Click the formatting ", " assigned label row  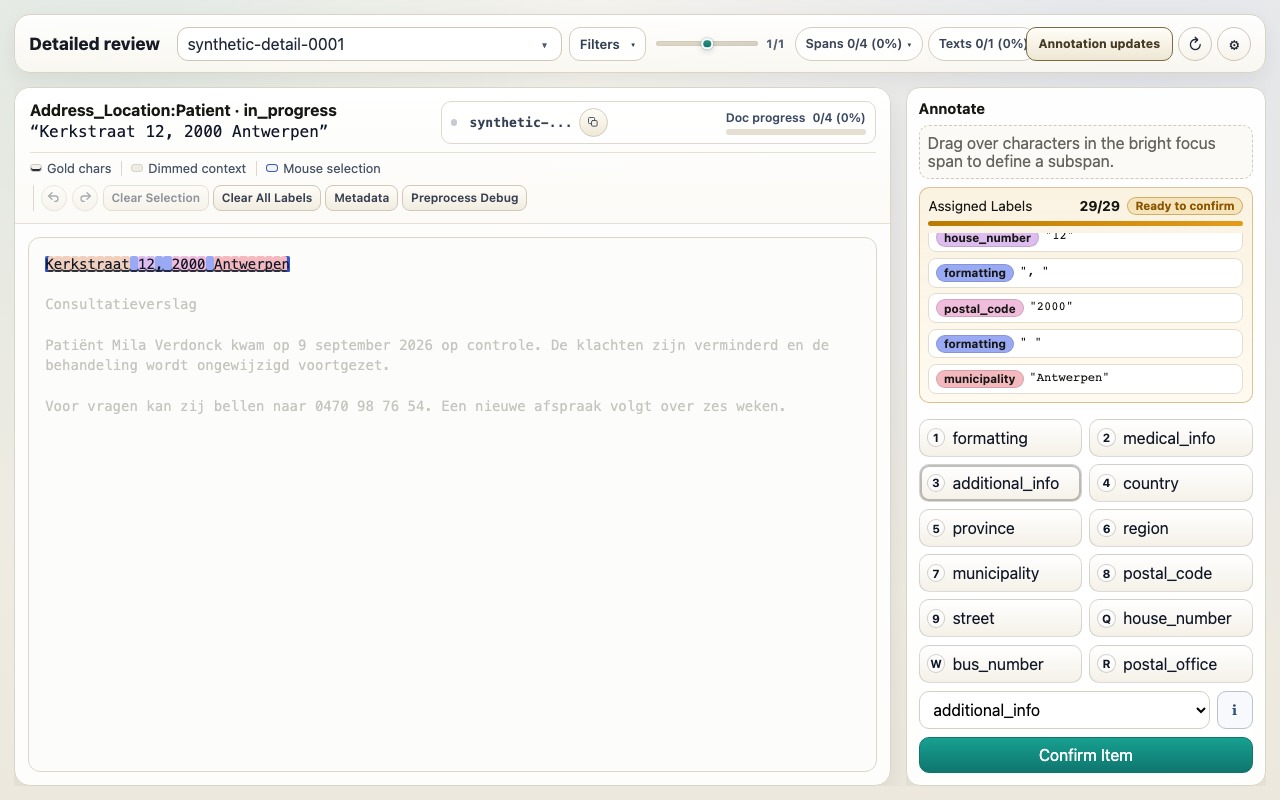[x=1086, y=273]
